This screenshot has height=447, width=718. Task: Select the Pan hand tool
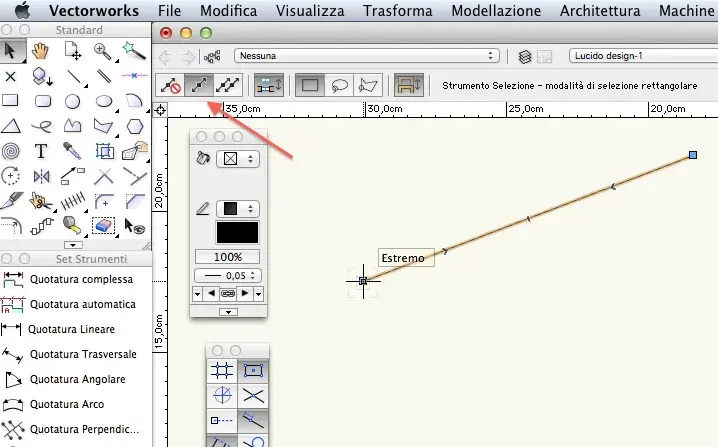[x=41, y=50]
